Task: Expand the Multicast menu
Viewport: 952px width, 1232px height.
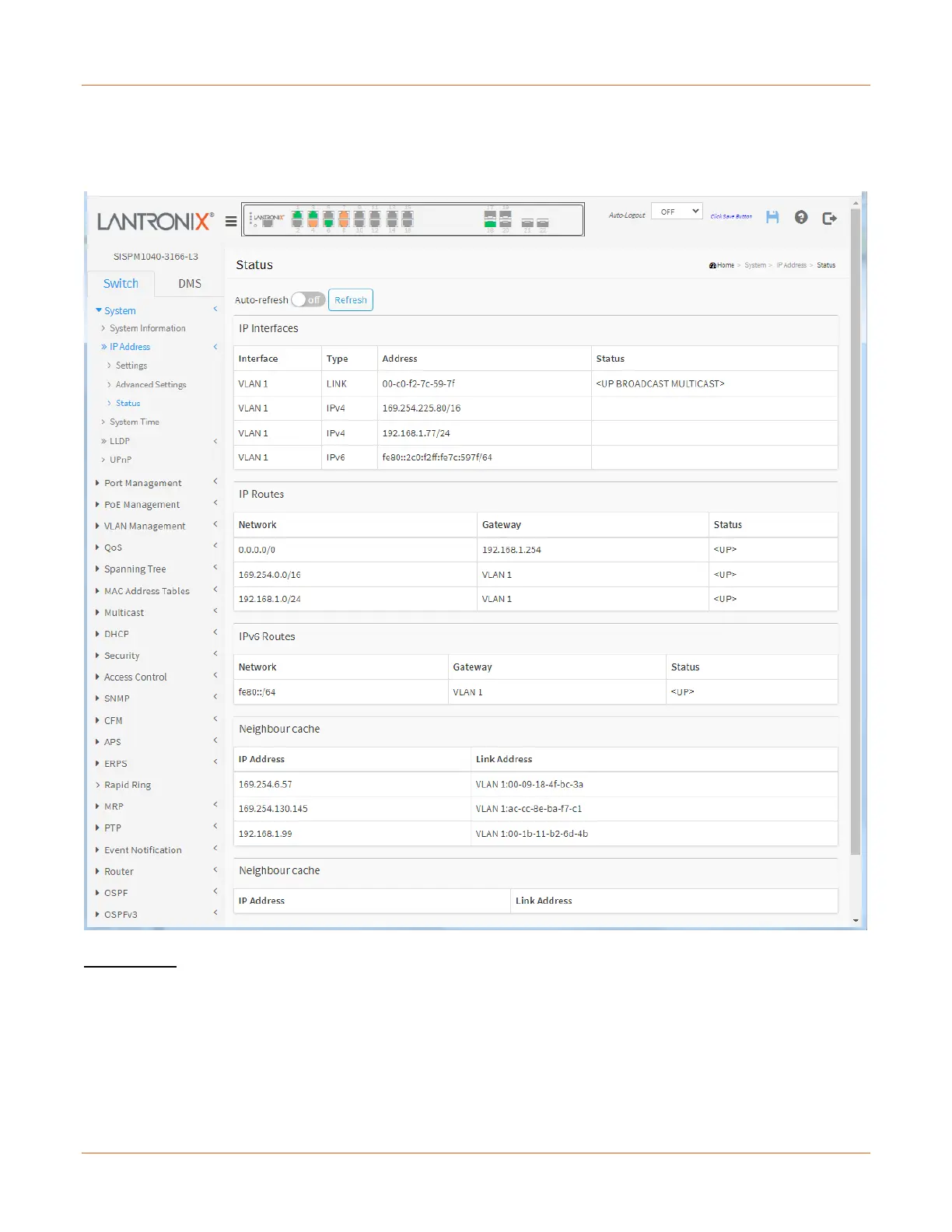Action: point(124,613)
